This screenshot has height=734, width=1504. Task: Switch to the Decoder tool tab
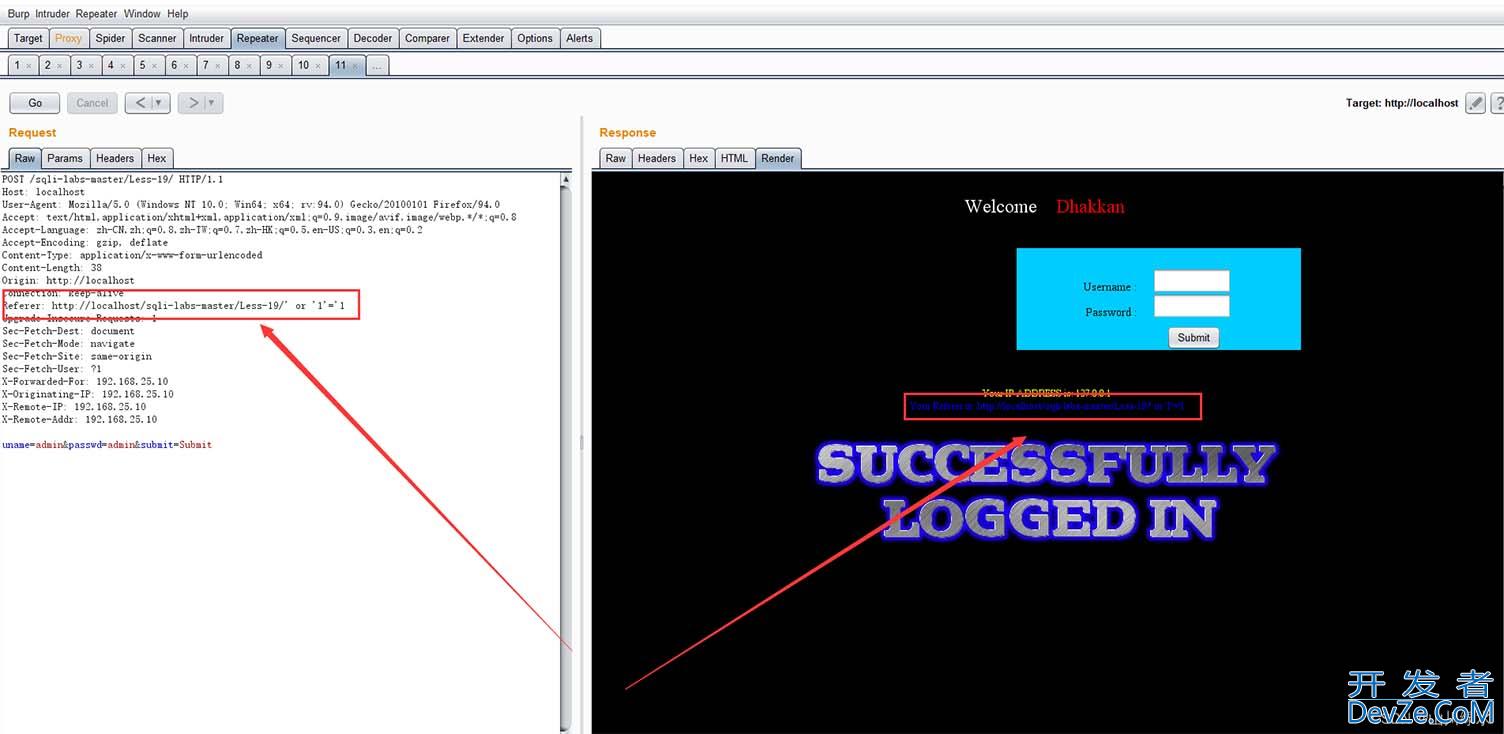tap(373, 38)
